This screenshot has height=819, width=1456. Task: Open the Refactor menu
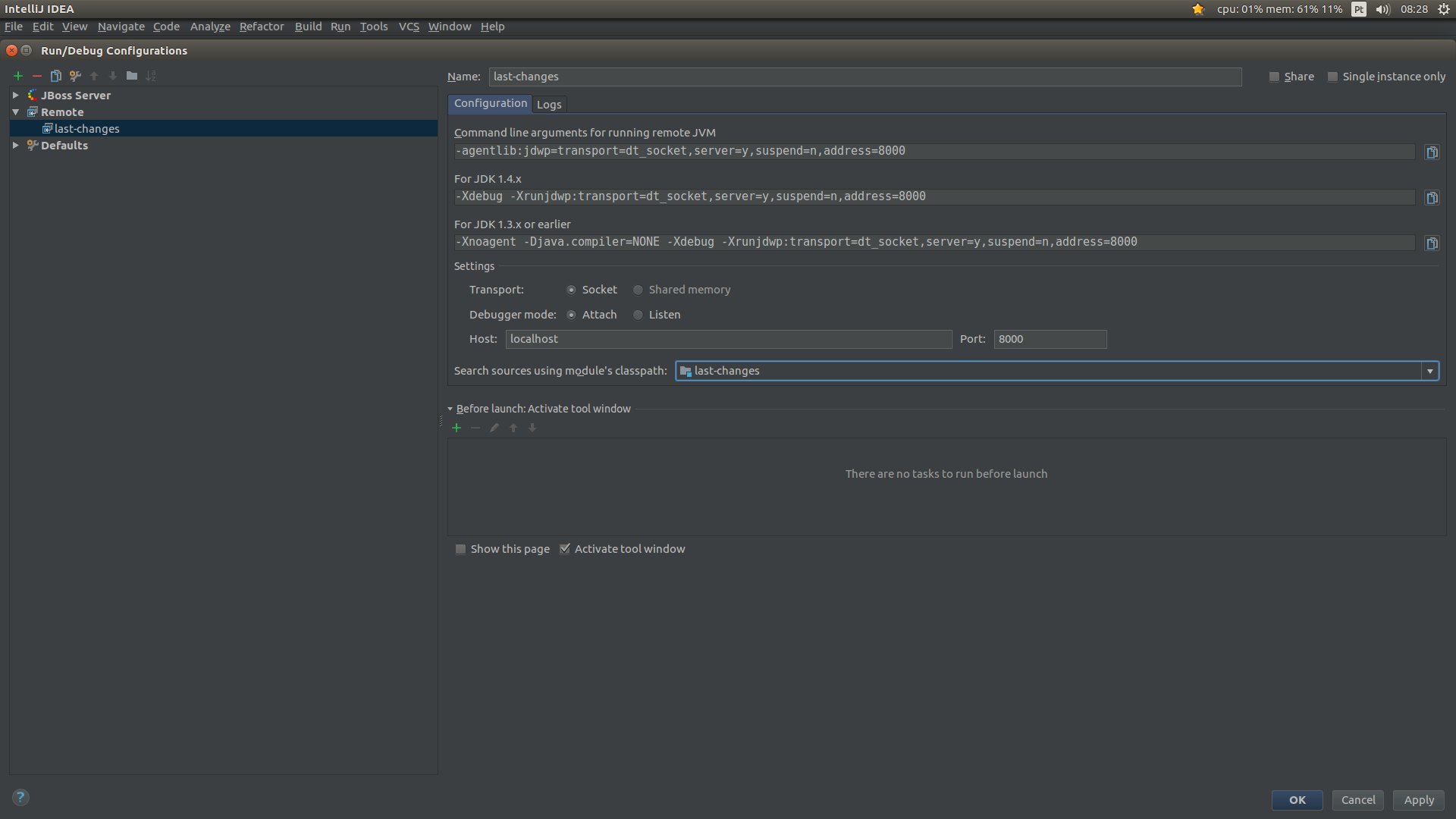click(x=262, y=27)
